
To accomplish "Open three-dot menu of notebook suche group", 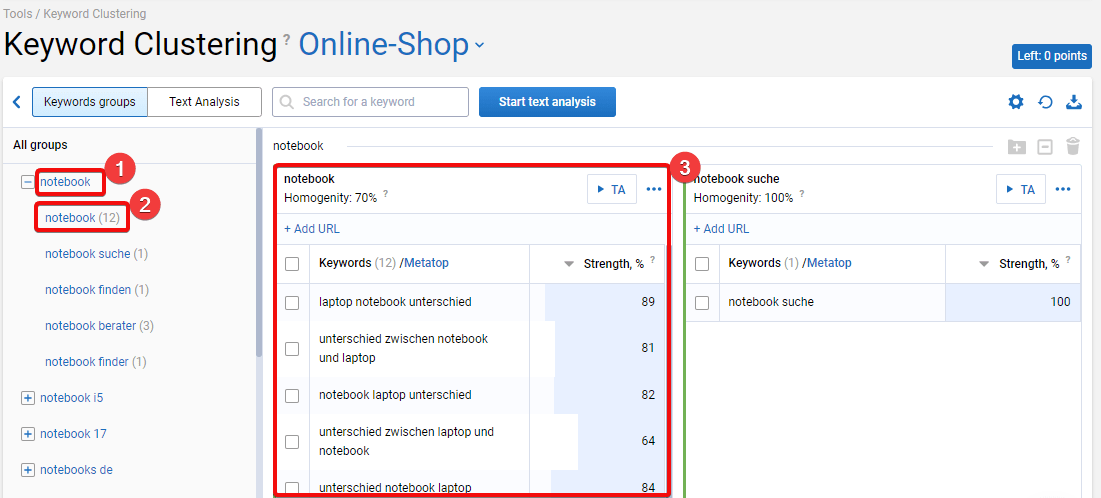I will (1063, 189).
